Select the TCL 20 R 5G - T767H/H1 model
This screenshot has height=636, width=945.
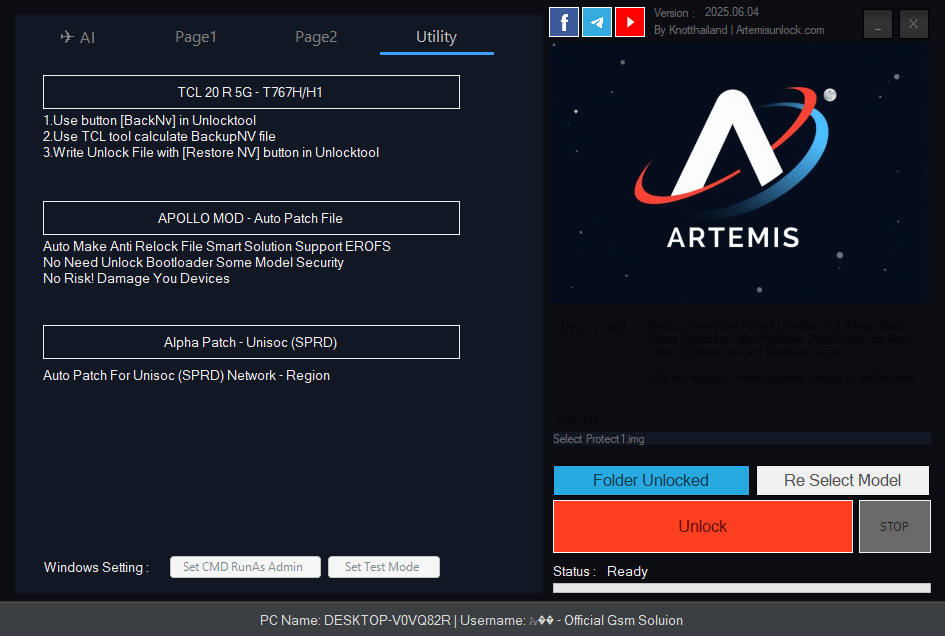click(x=250, y=92)
